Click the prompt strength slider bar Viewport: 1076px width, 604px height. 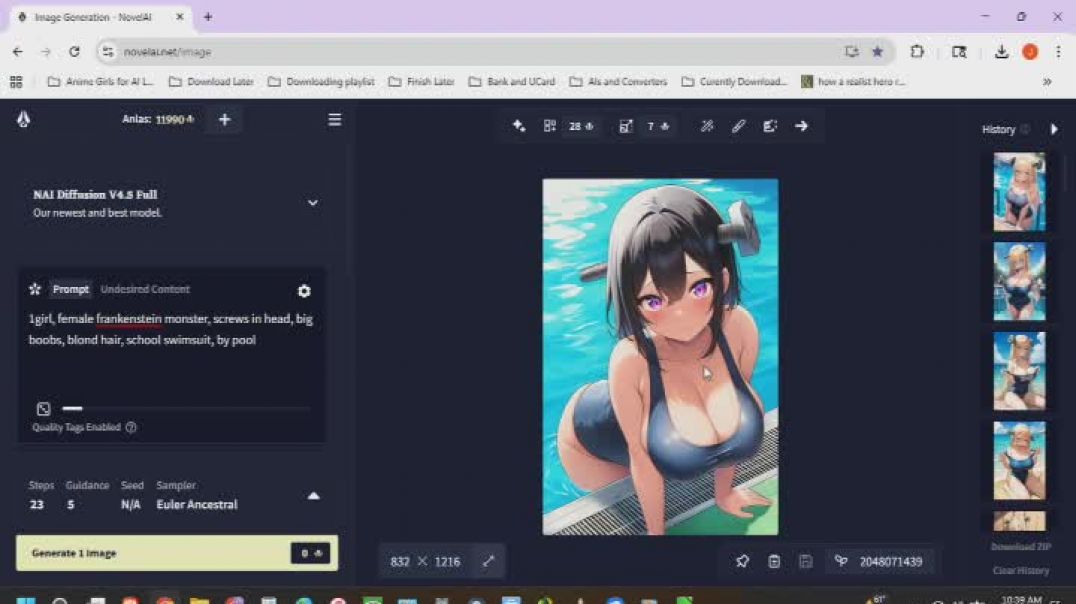pos(185,409)
